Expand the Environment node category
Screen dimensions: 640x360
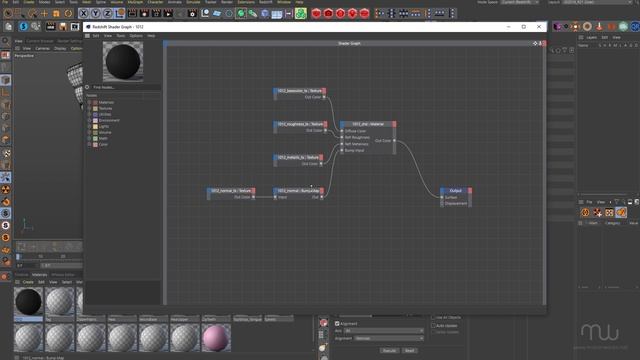[89, 120]
